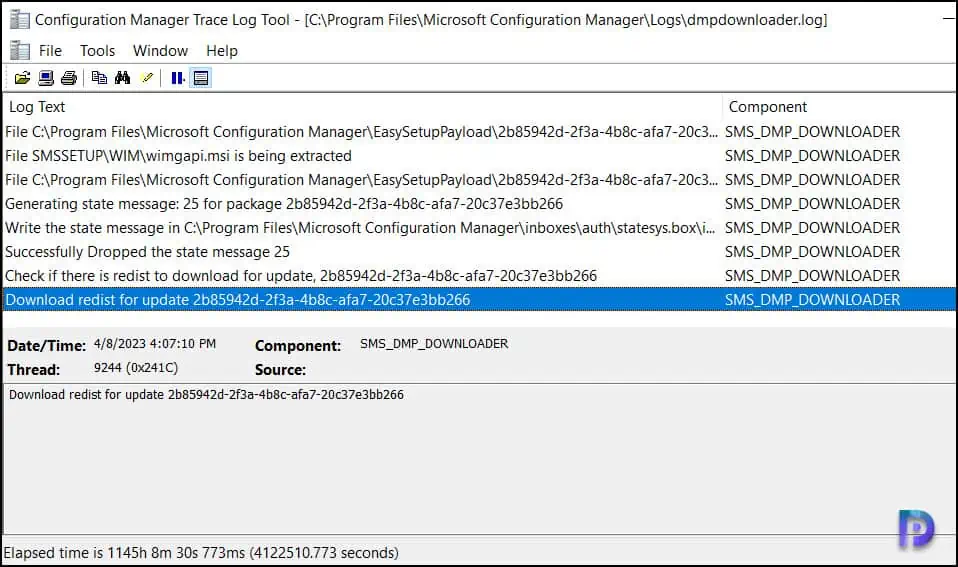The width and height of the screenshot is (958, 567).
Task: Select row 'Generating state message: 25 for package'
Action: click(480, 203)
